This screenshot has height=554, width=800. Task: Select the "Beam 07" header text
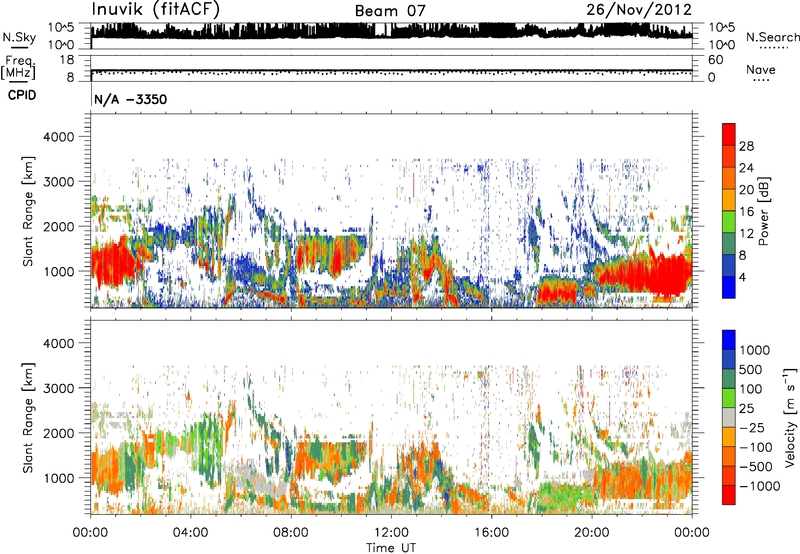[389, 11]
